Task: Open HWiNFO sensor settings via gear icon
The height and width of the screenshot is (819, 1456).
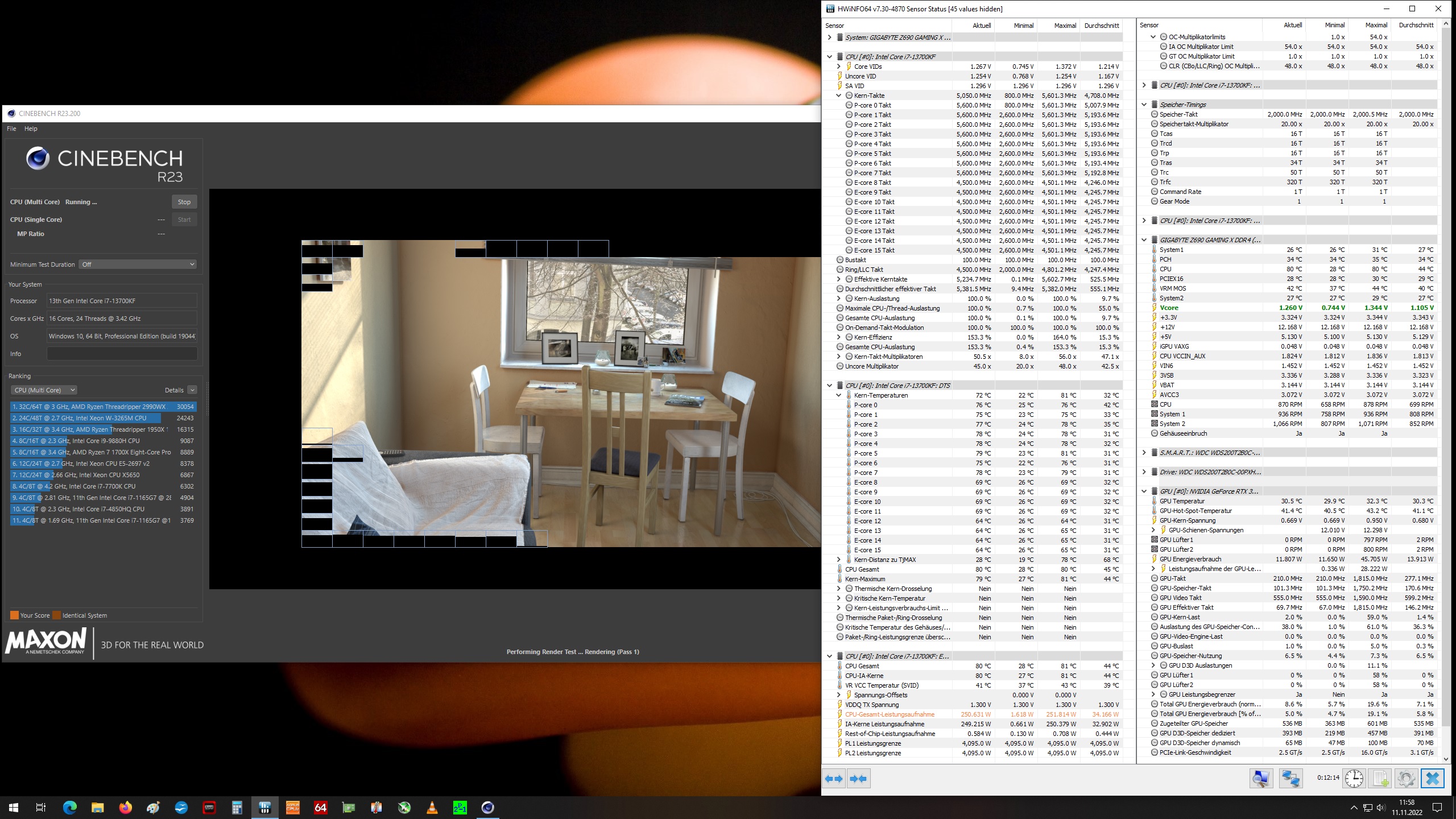Action: pos(1406,778)
